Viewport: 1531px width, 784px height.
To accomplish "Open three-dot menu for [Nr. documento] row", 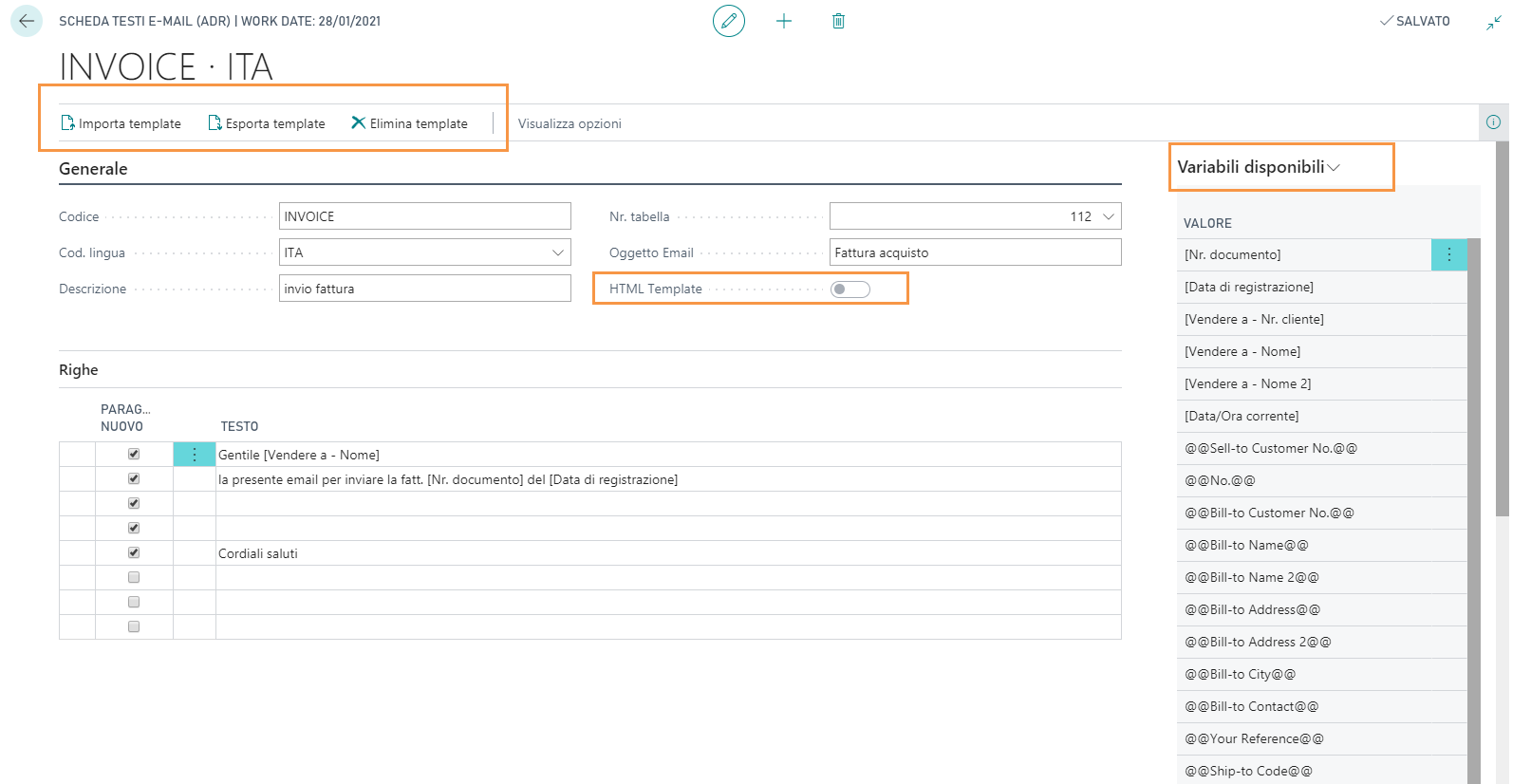I will (1448, 254).
